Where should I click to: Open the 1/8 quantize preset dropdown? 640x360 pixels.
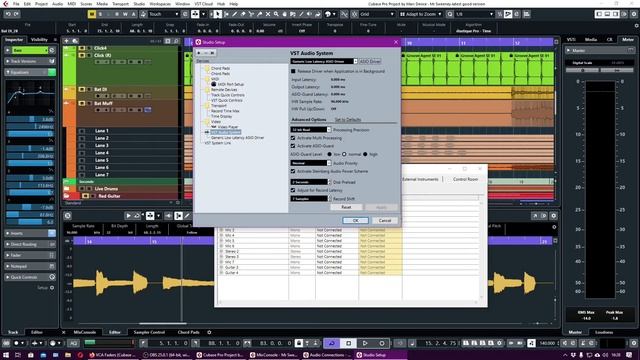point(475,14)
